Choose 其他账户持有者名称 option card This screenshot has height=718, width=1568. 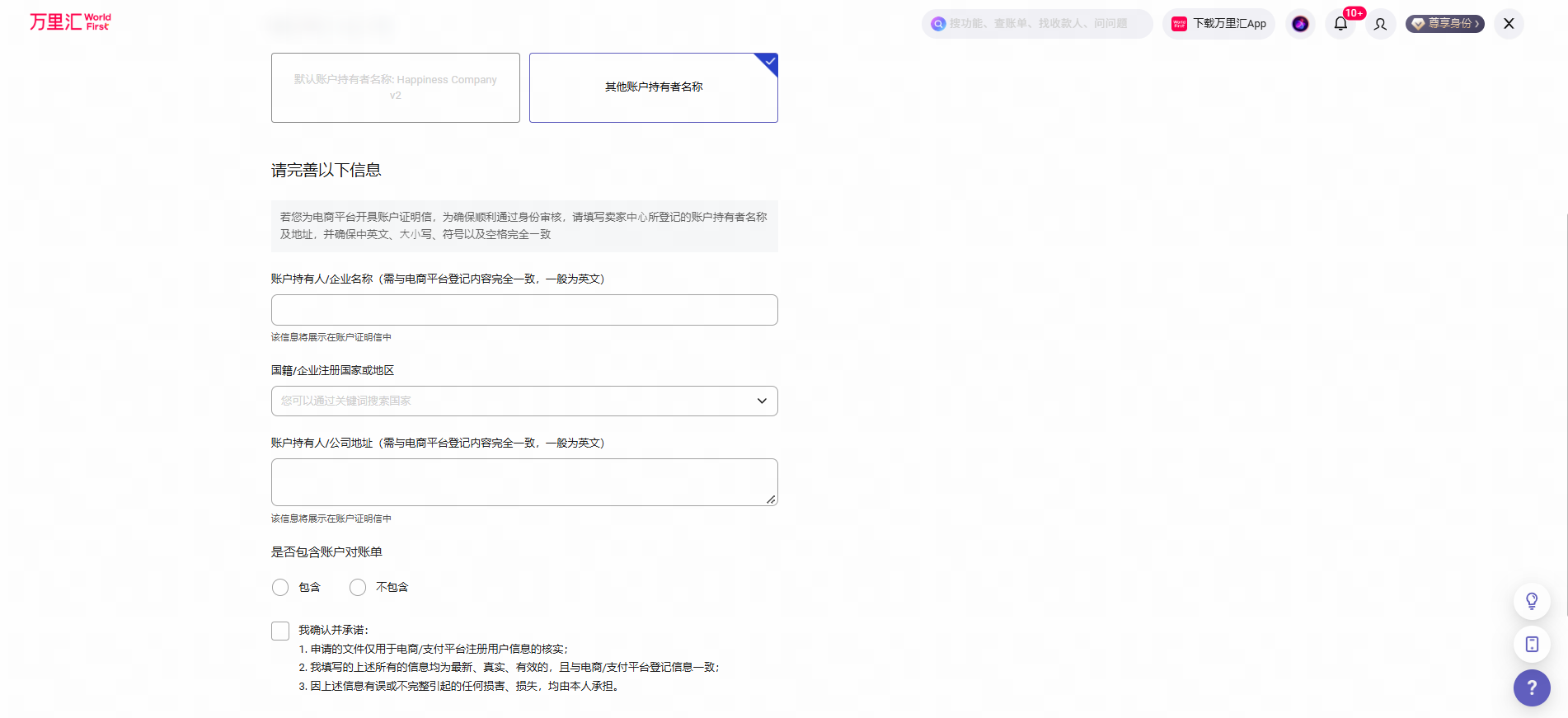point(654,87)
